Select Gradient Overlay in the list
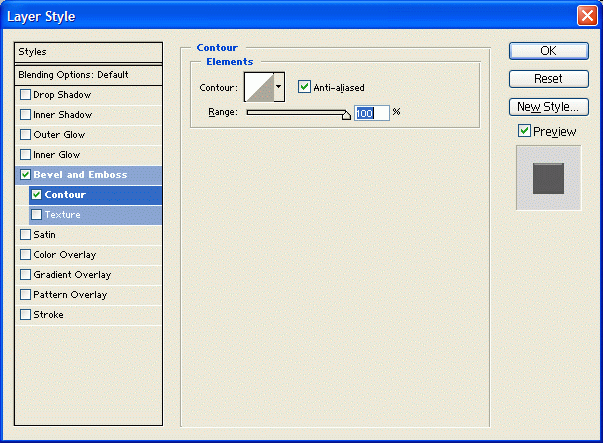This screenshot has height=443, width=603. (x=72, y=275)
